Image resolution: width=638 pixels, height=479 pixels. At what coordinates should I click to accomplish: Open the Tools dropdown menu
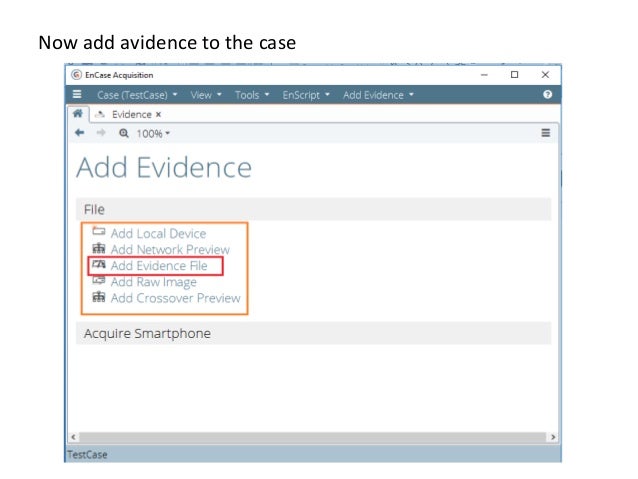point(252,95)
